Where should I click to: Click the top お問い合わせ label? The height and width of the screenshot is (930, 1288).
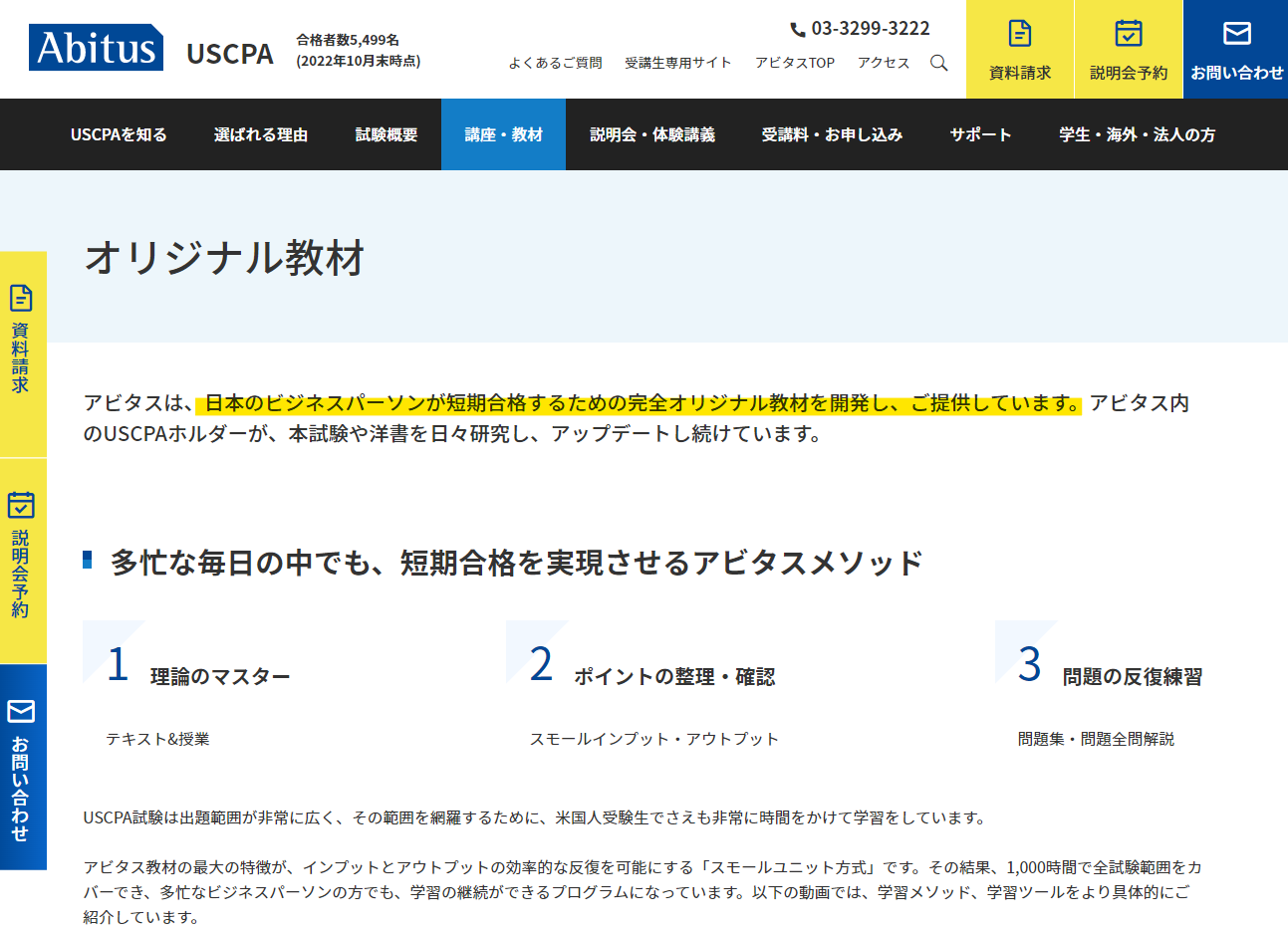click(1237, 73)
